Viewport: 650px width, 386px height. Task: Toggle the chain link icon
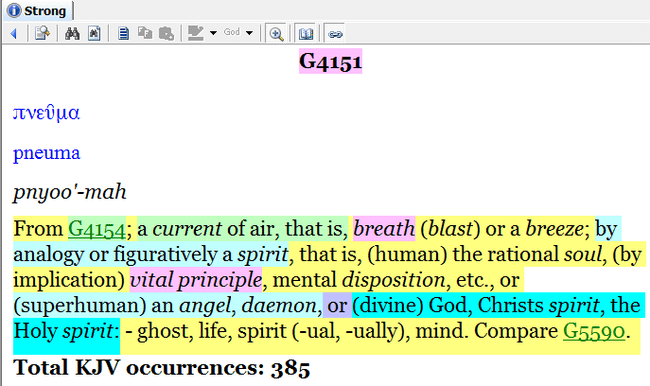(x=335, y=34)
